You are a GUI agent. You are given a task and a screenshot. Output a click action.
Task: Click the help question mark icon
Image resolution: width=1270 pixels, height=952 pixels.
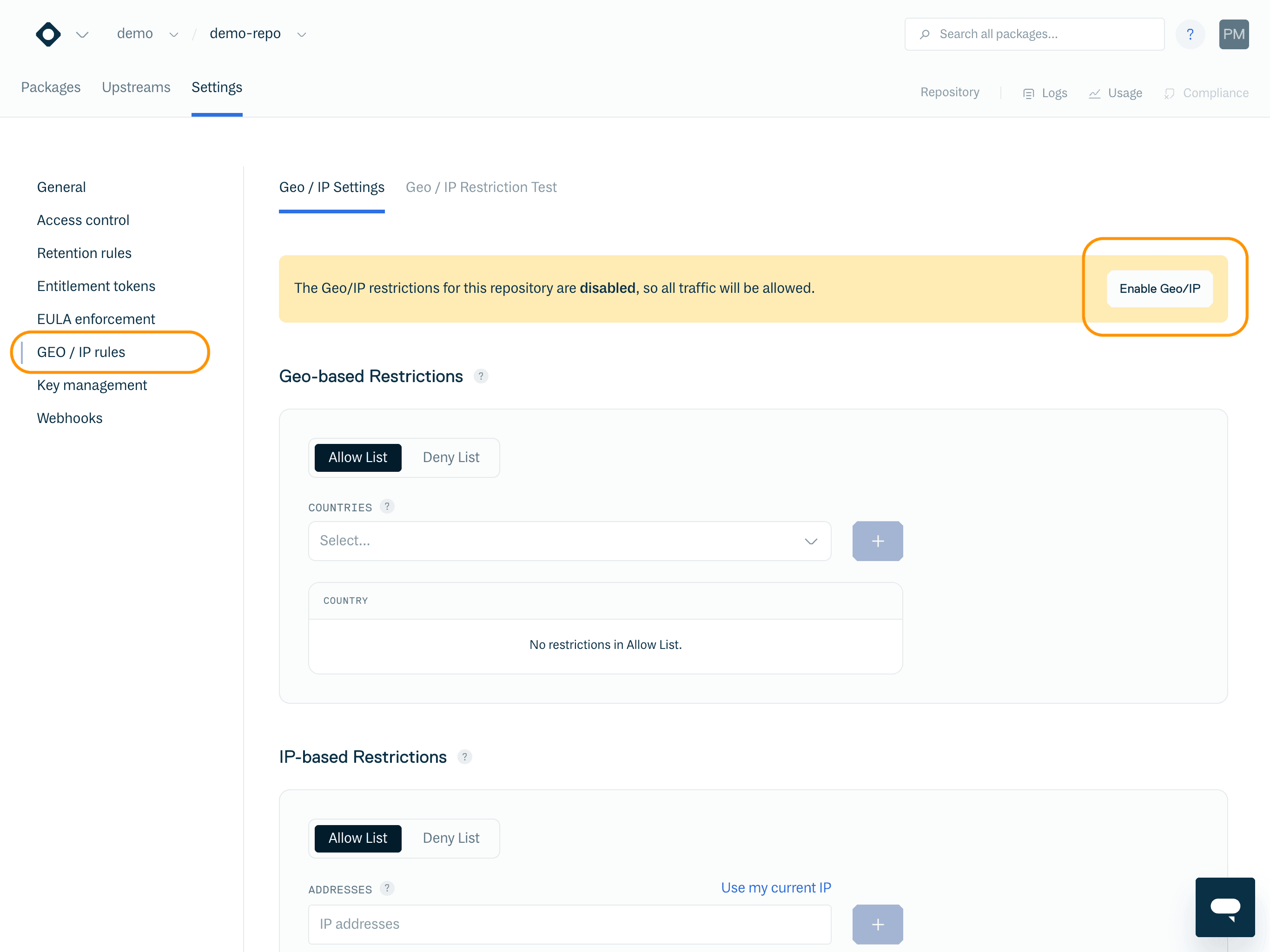pyautogui.click(x=1190, y=34)
